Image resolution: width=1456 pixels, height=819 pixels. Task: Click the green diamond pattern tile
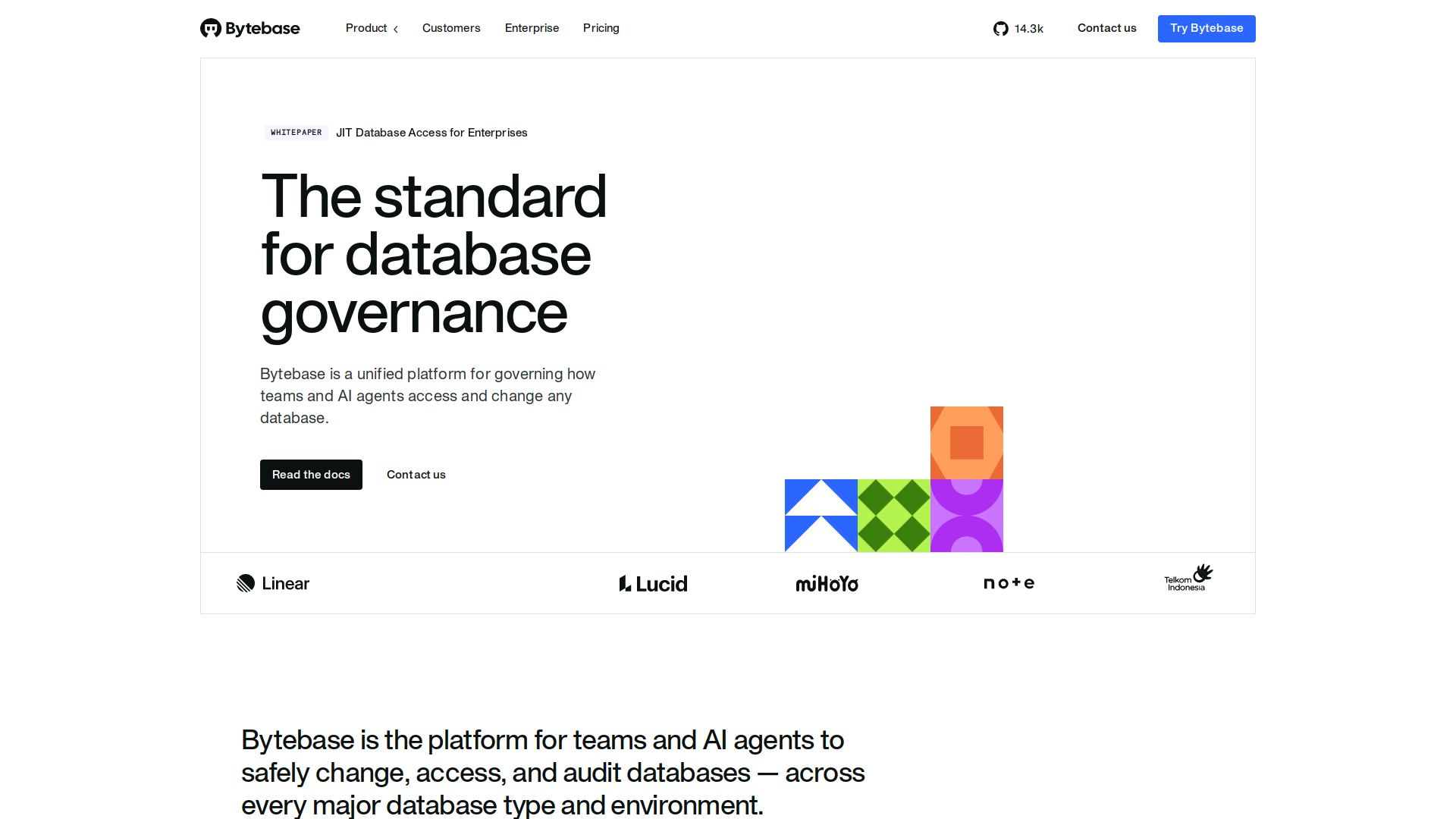(x=894, y=516)
